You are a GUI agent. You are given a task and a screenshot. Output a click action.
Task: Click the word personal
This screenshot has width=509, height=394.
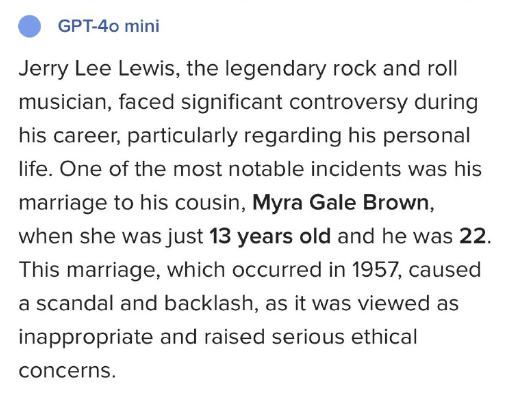click(426, 136)
